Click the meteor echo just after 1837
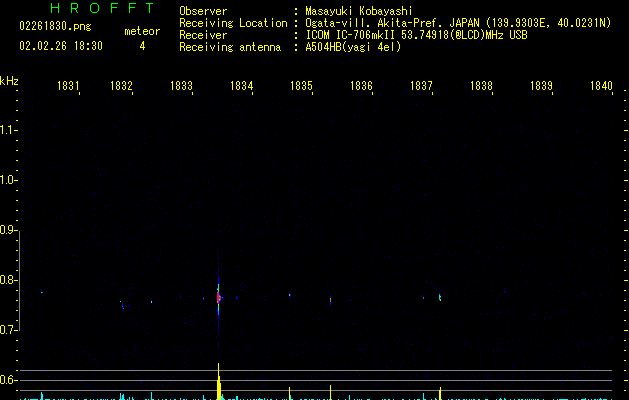The image size is (629, 400). pos(440,297)
